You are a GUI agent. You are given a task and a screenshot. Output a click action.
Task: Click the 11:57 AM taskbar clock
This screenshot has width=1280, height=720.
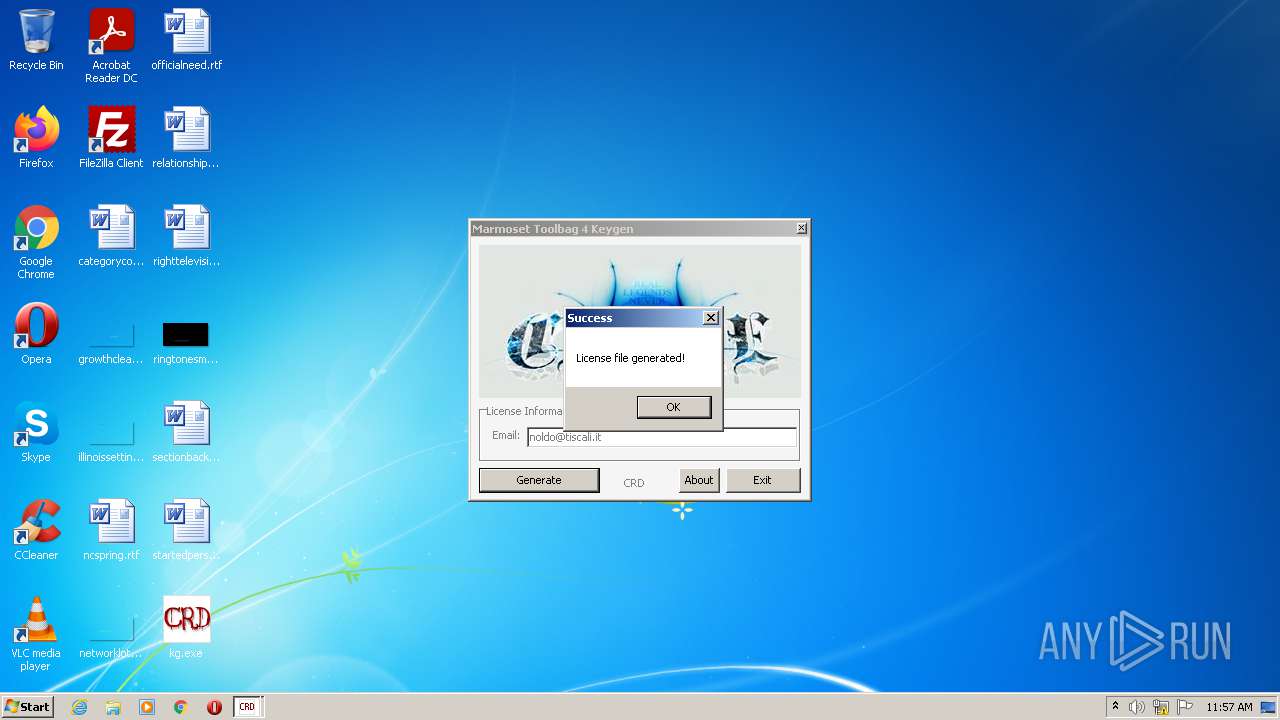1229,707
